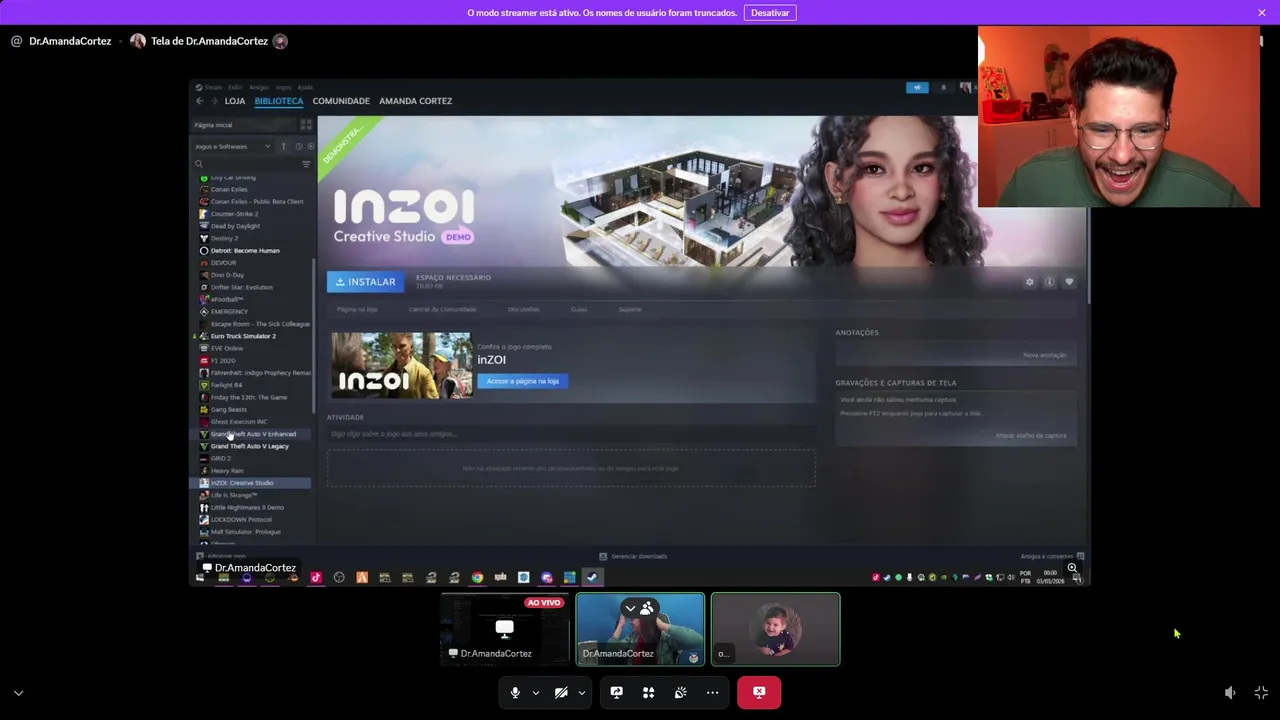Expand the Jogos e Softwares dropdown
The width and height of the screenshot is (1280, 720).
click(233, 146)
